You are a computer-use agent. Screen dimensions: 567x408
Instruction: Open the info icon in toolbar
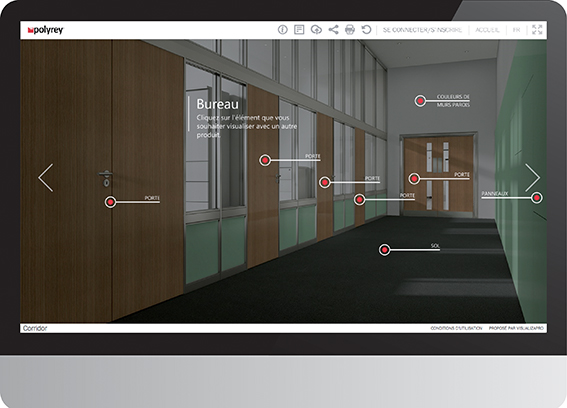coord(282,30)
